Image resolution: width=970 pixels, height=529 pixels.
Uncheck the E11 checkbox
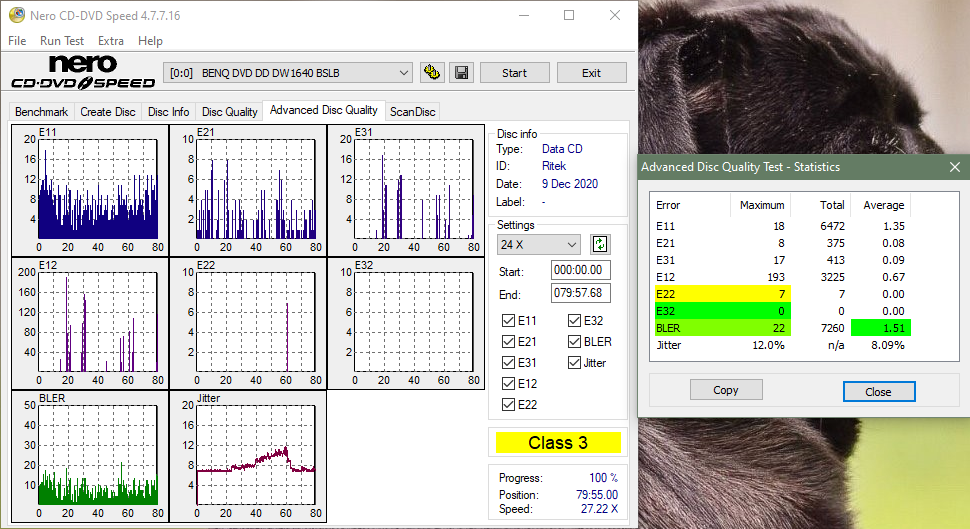pos(509,320)
